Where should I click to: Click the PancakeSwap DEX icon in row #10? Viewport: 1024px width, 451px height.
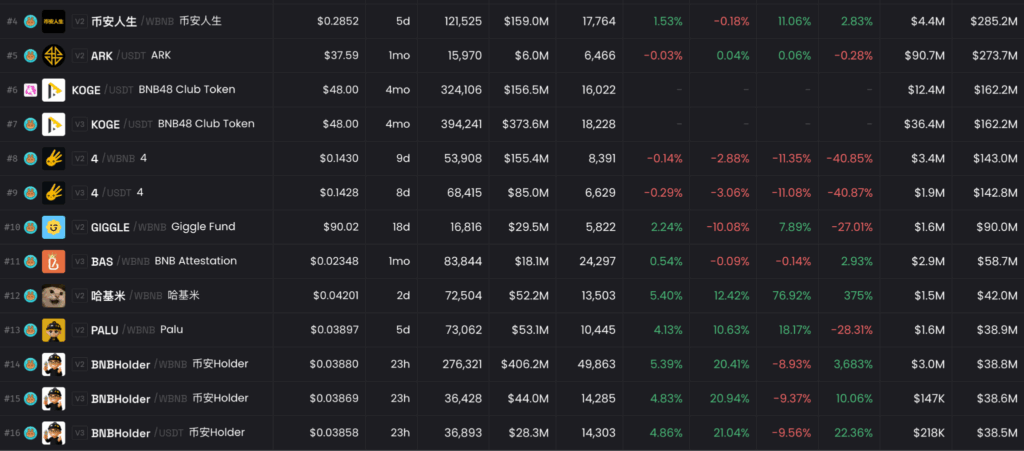click(30, 227)
